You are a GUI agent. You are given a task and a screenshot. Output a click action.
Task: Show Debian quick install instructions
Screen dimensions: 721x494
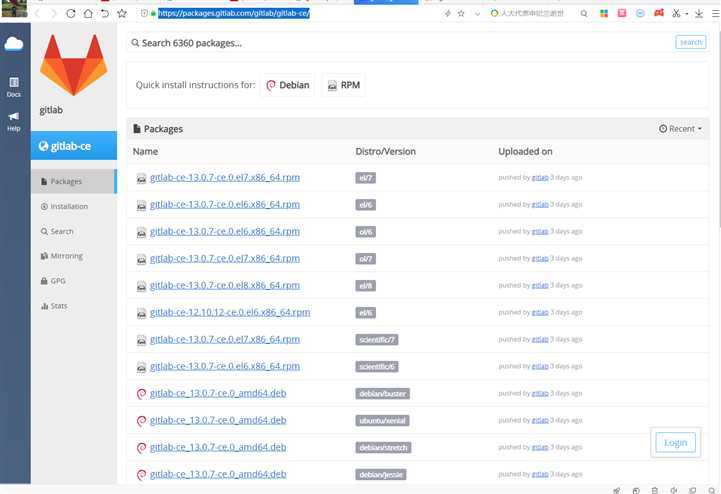(287, 85)
